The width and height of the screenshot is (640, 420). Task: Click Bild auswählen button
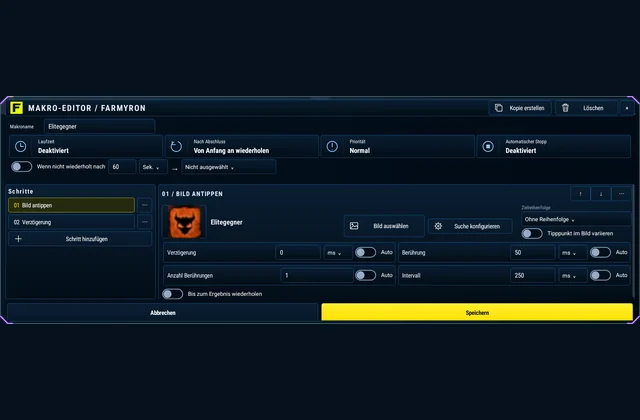[x=384, y=226]
